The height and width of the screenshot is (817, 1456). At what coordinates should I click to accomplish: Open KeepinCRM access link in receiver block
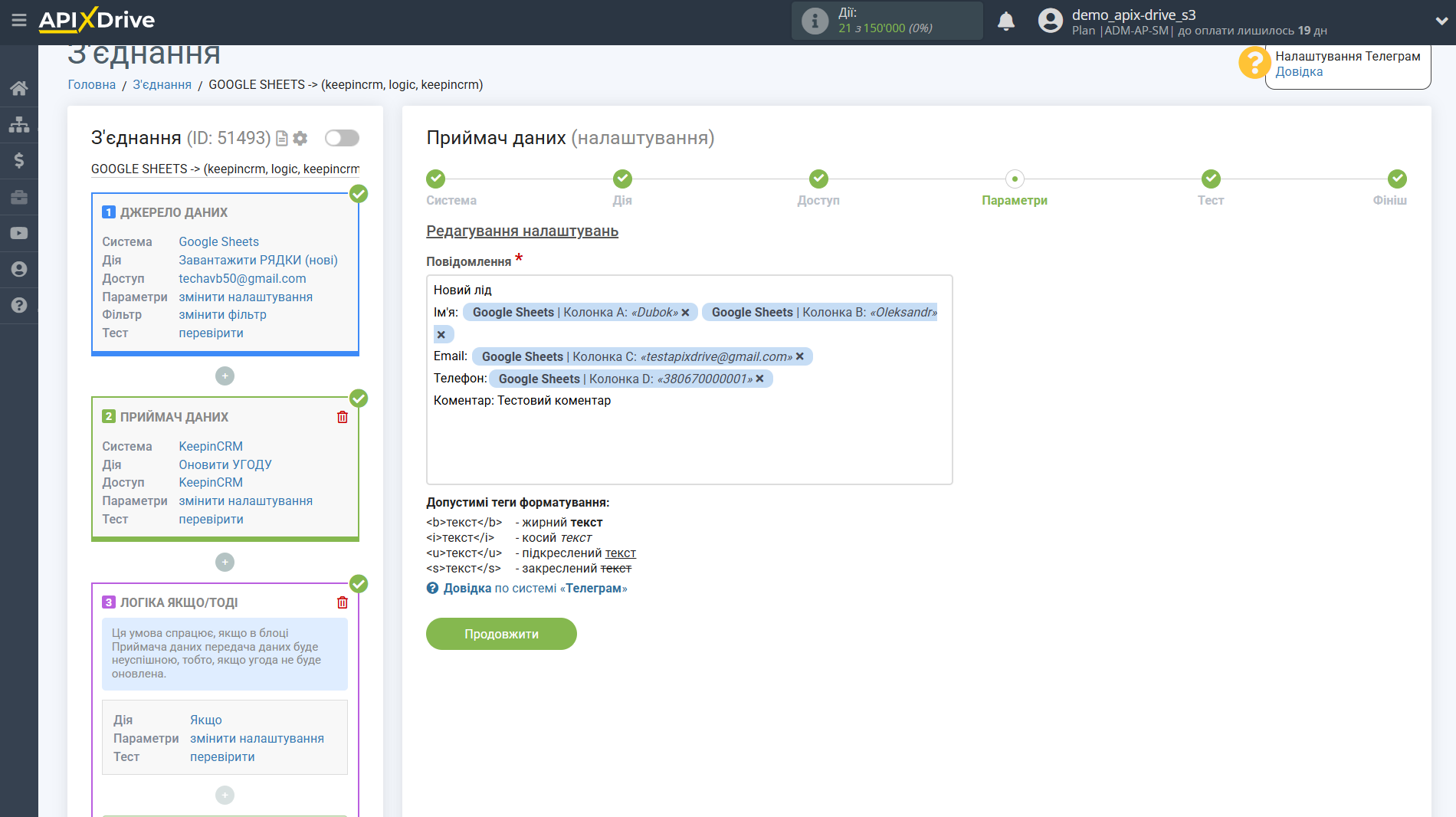click(211, 483)
